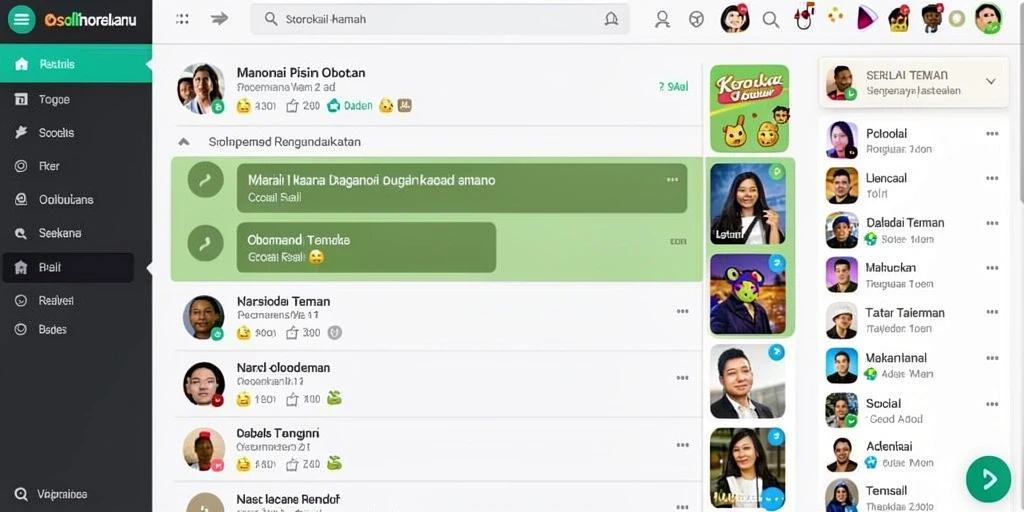This screenshot has width=1024, height=512.
Task: Select the Brait sidebar item
Action: (68, 267)
